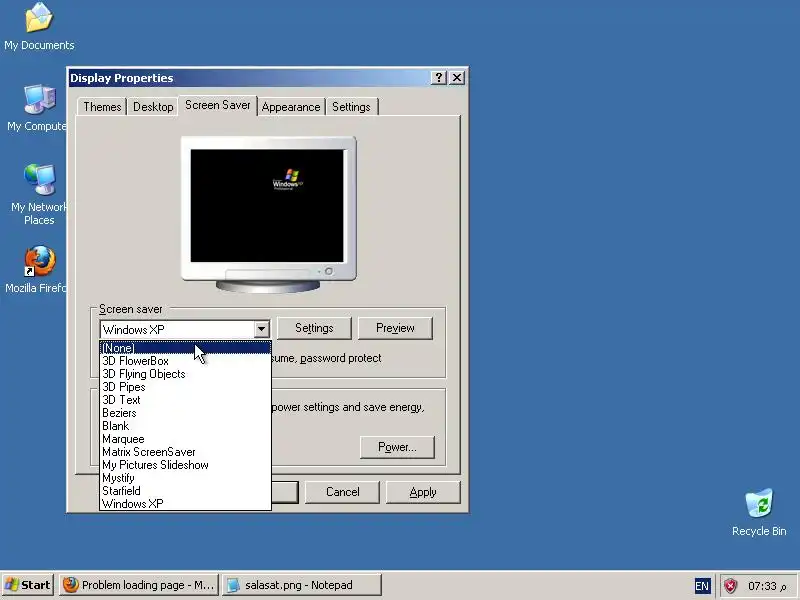Choose 3D FlowerBox screen saver
Screen dimensions: 800x600
(185, 361)
